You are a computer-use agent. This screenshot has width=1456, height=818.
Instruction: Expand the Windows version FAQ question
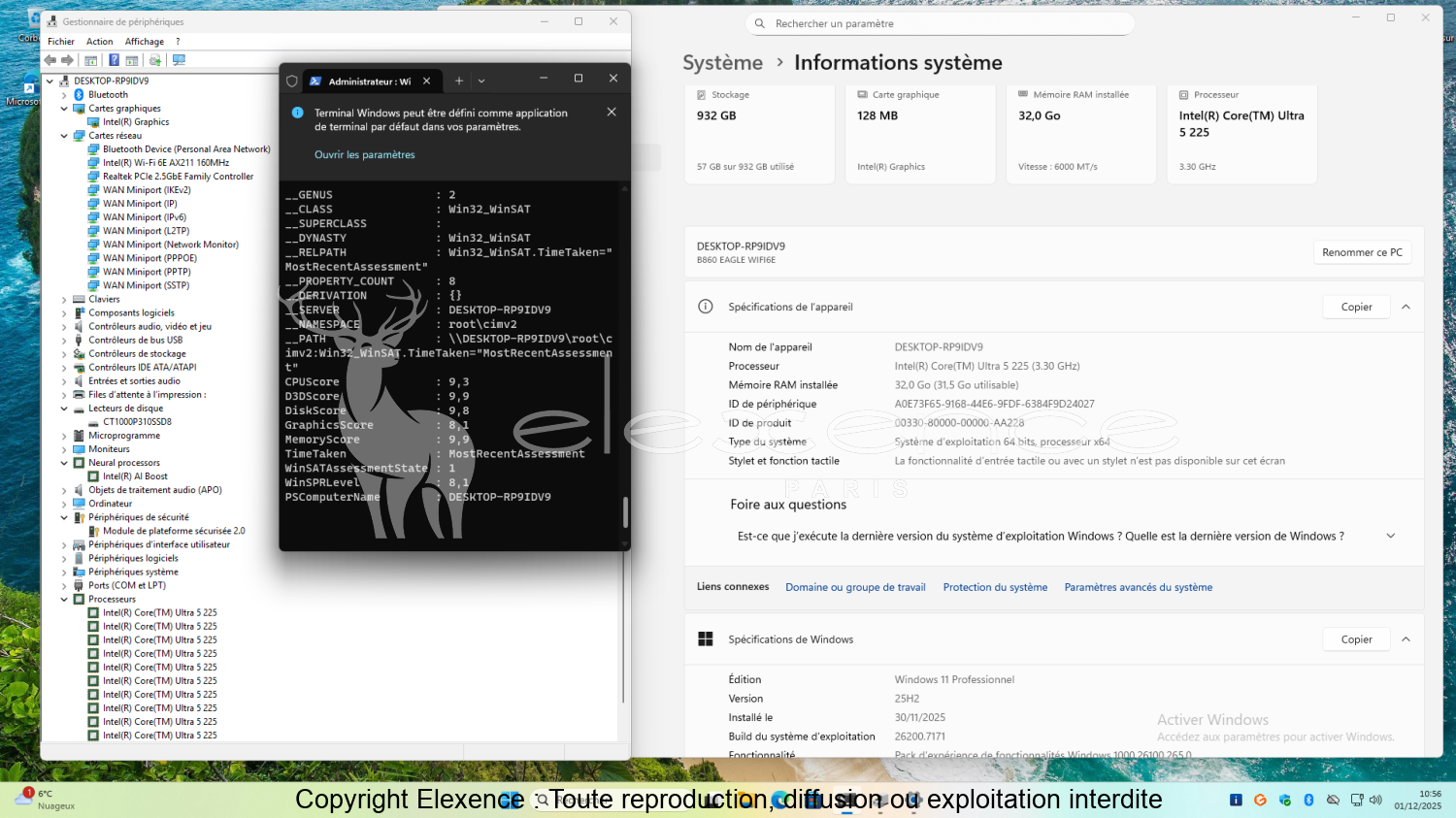[x=1390, y=536]
